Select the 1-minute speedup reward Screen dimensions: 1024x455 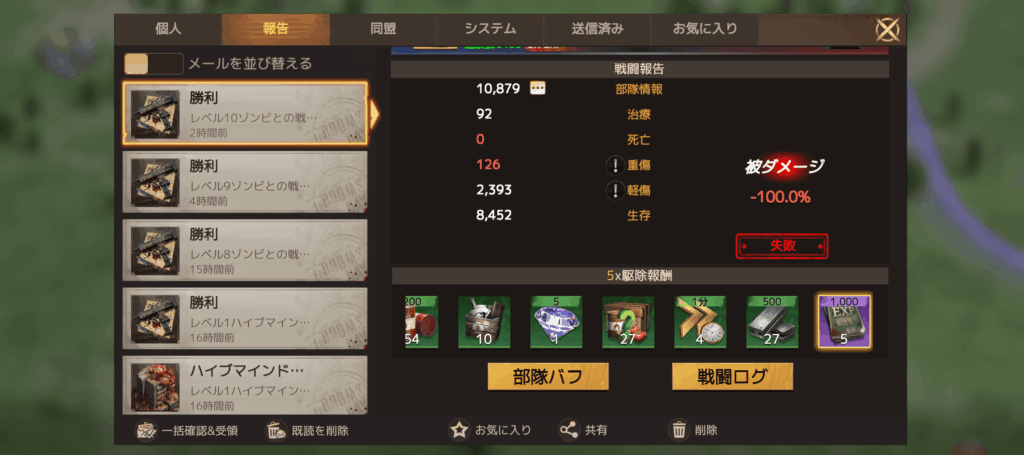(x=700, y=322)
